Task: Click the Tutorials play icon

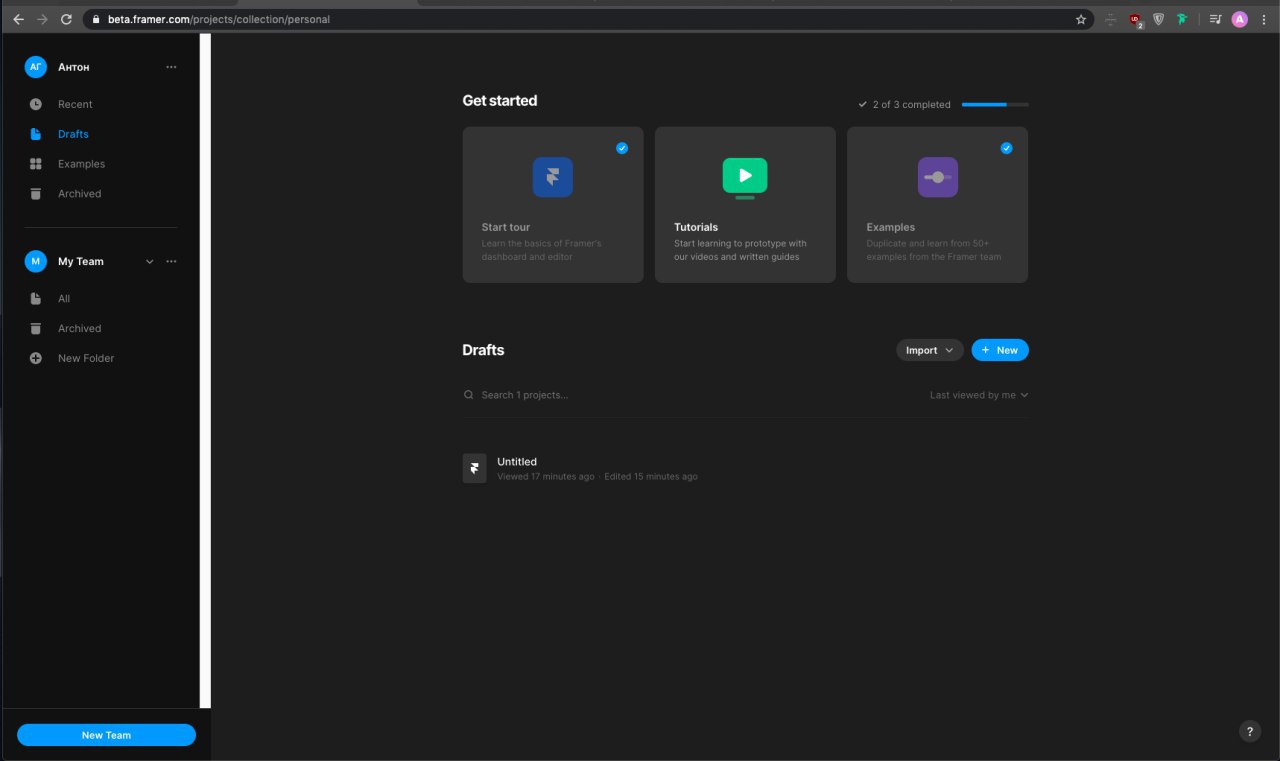Action: point(745,176)
